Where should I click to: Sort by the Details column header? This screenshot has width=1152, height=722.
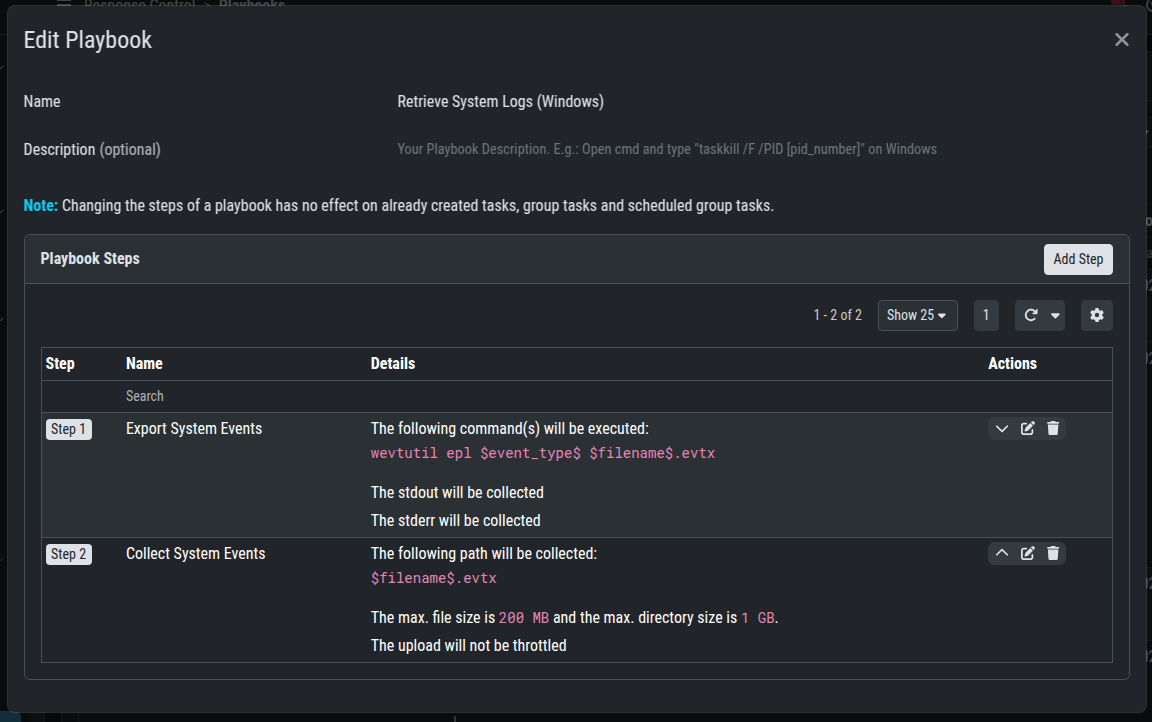coord(393,364)
